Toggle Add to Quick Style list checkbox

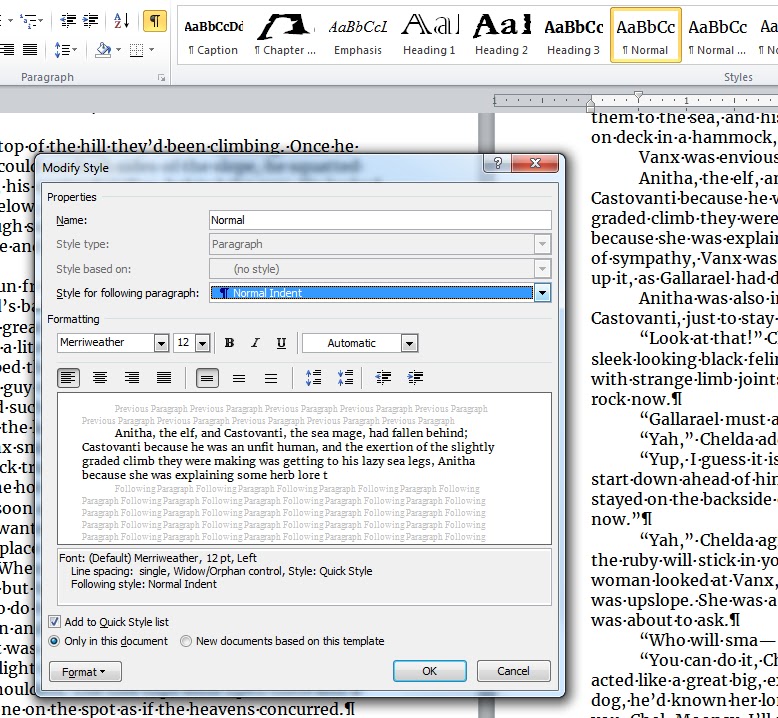[55, 622]
